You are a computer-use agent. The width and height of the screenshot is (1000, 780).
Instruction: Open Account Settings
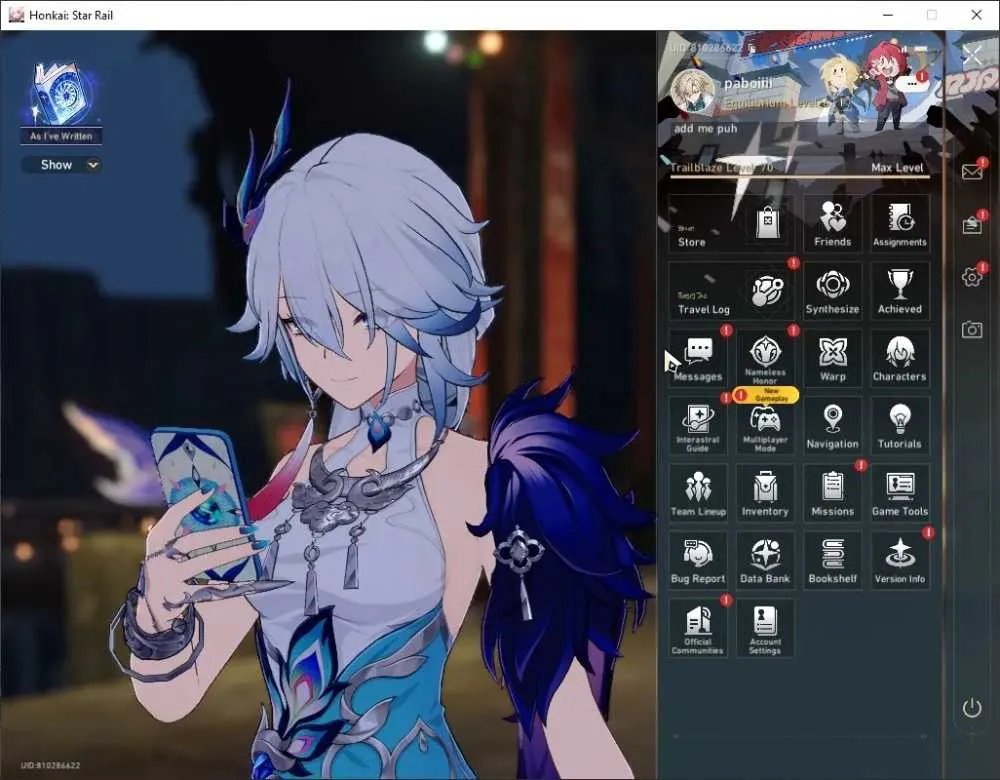[765, 628]
